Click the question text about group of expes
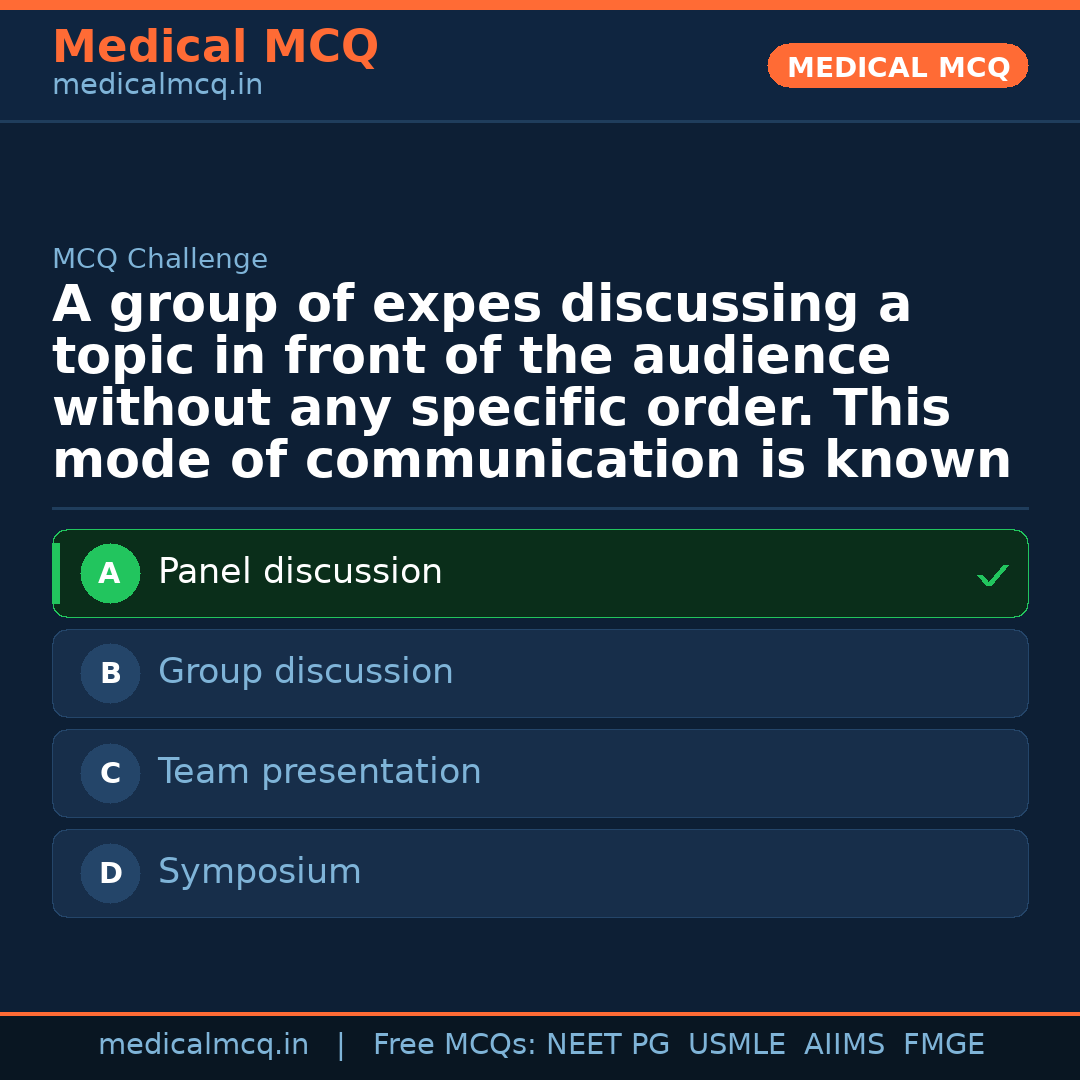This screenshot has height=1080, width=1080. pos(532,381)
